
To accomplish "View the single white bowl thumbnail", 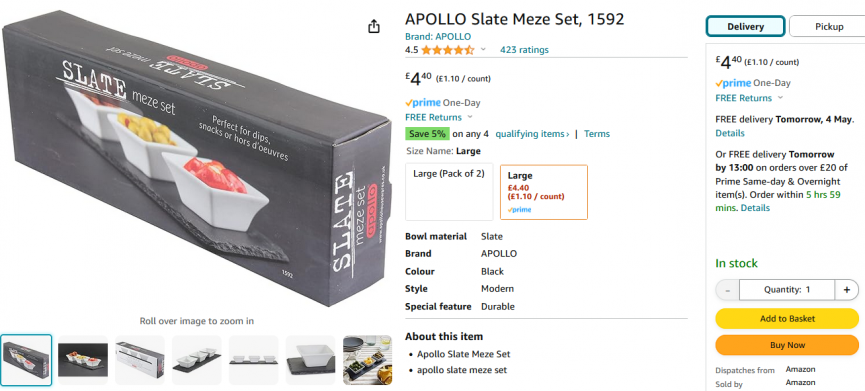I will click(x=311, y=360).
